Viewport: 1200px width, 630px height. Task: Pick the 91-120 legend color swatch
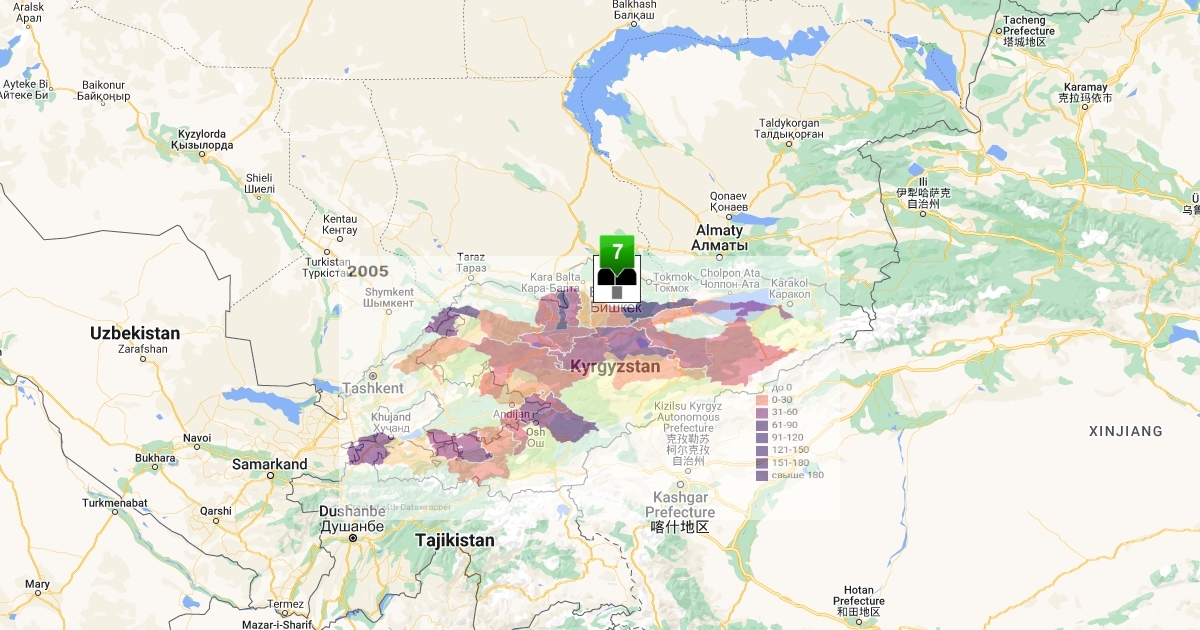point(762,437)
